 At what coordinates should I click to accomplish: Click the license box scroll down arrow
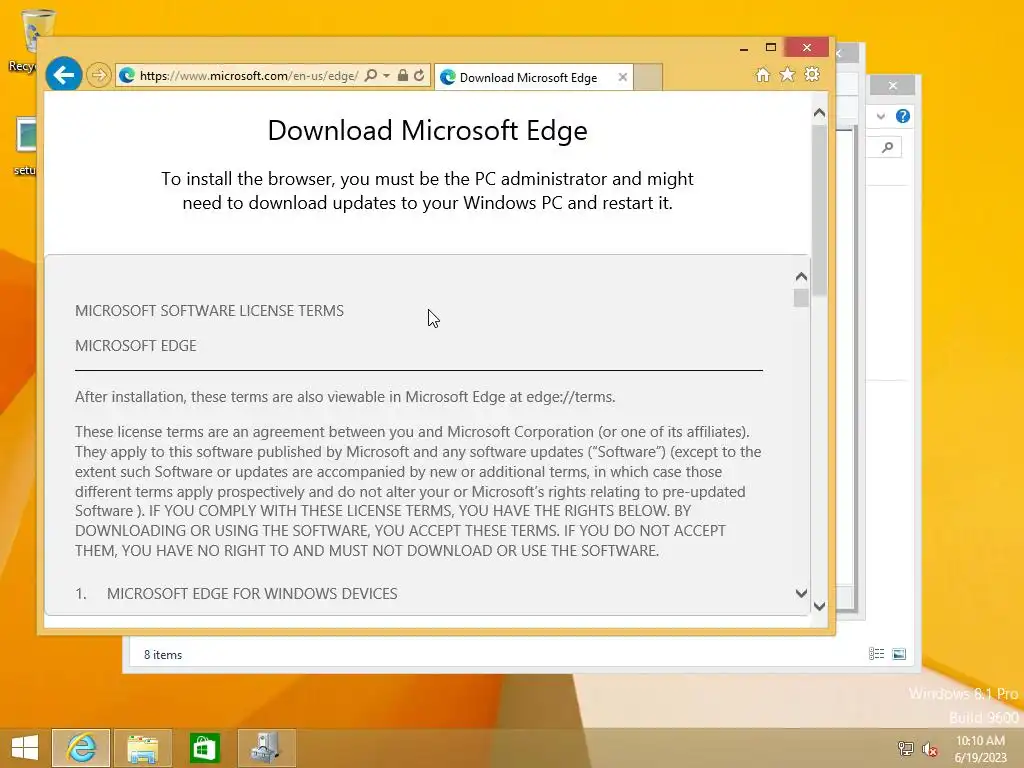801,593
